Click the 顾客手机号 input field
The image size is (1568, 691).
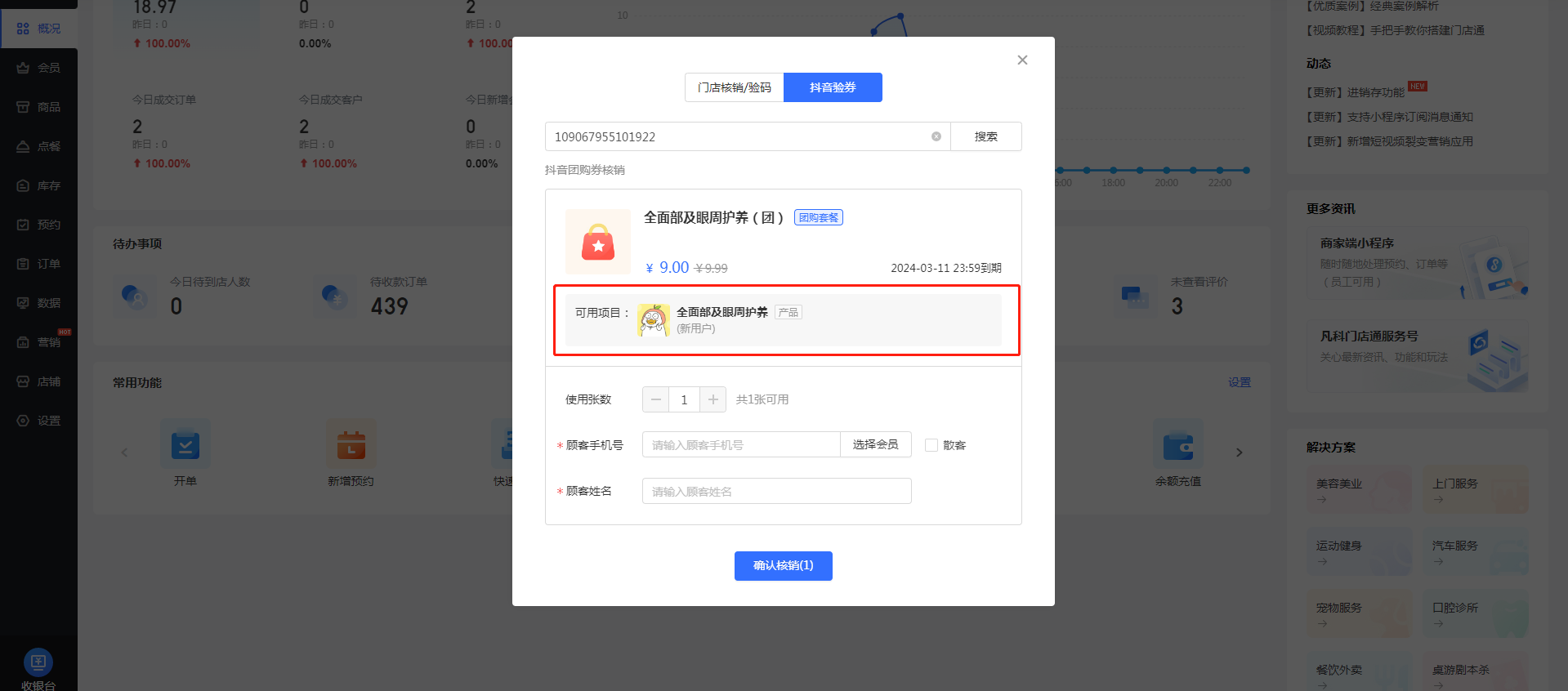pos(741,445)
